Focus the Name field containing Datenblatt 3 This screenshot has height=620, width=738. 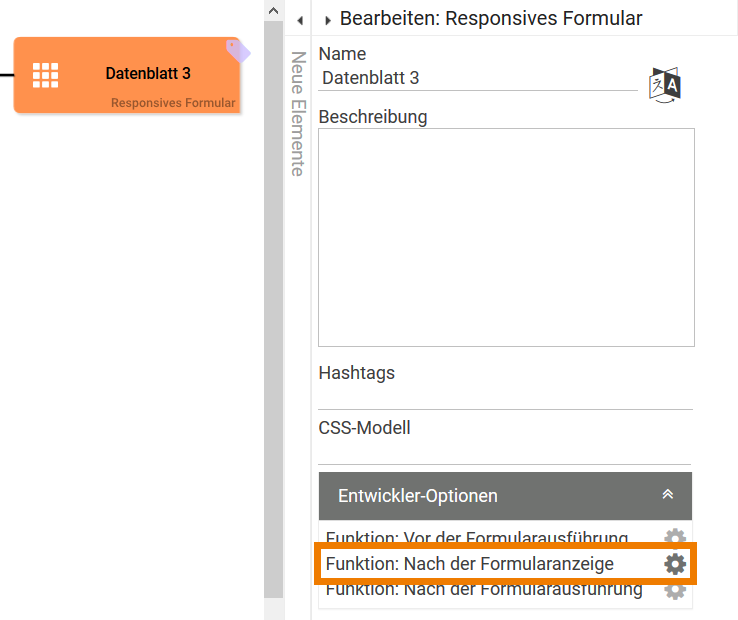[x=478, y=78]
